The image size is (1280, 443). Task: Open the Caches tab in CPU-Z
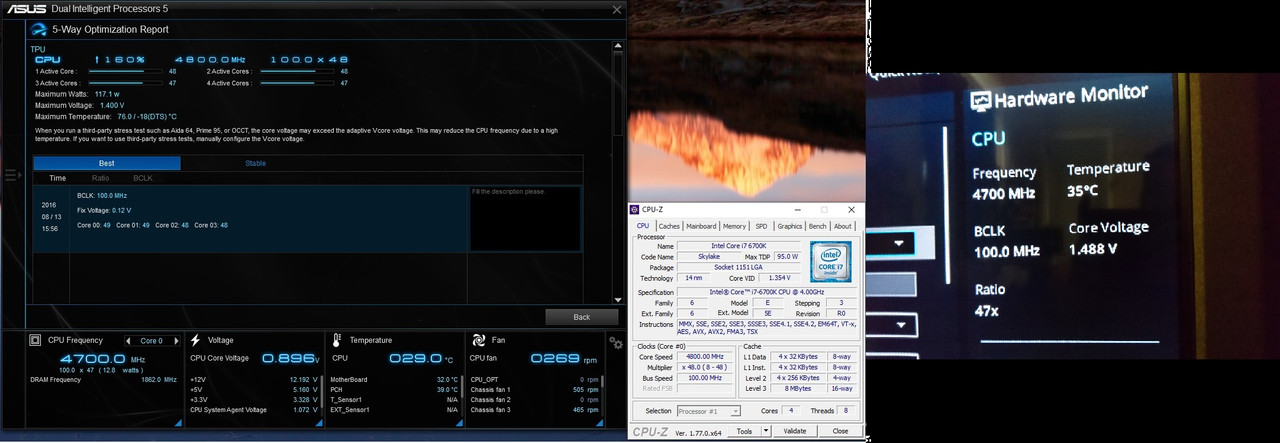[x=669, y=226]
